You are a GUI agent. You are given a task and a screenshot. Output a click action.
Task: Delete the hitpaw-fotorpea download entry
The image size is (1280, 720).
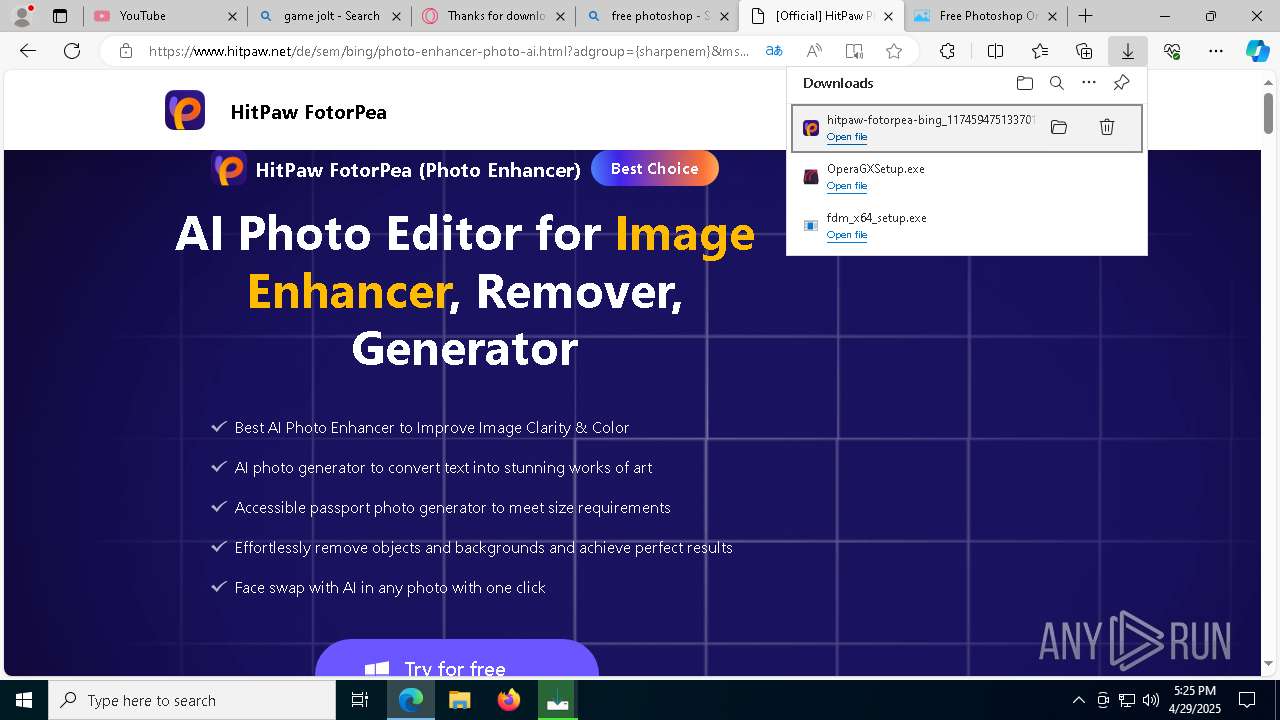click(x=1107, y=127)
